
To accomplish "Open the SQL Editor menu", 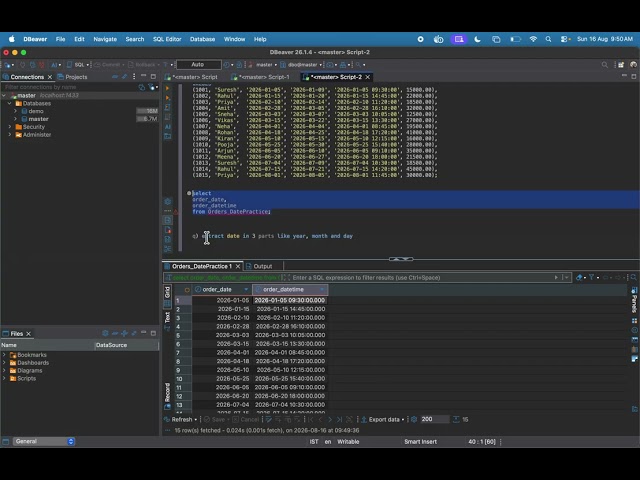I will pos(167,39).
